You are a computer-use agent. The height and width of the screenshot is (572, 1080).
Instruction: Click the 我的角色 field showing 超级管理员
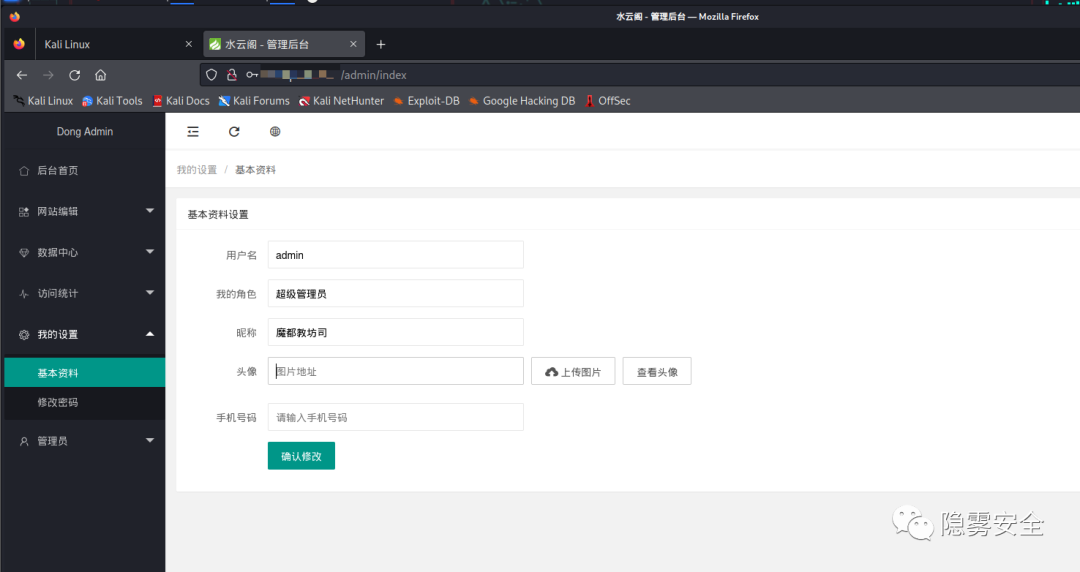(395, 294)
